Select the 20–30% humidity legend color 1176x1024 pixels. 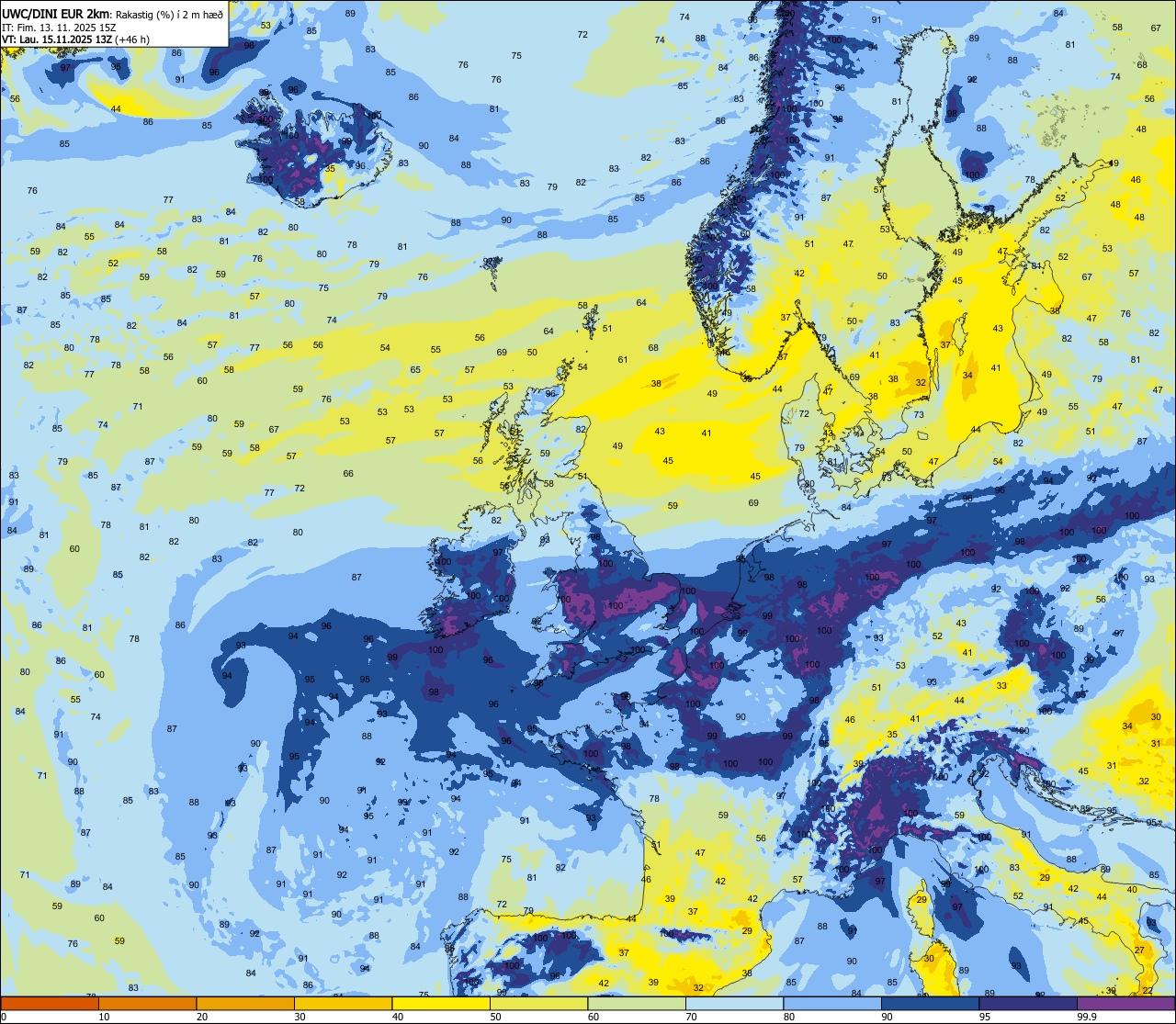tap(245, 1004)
